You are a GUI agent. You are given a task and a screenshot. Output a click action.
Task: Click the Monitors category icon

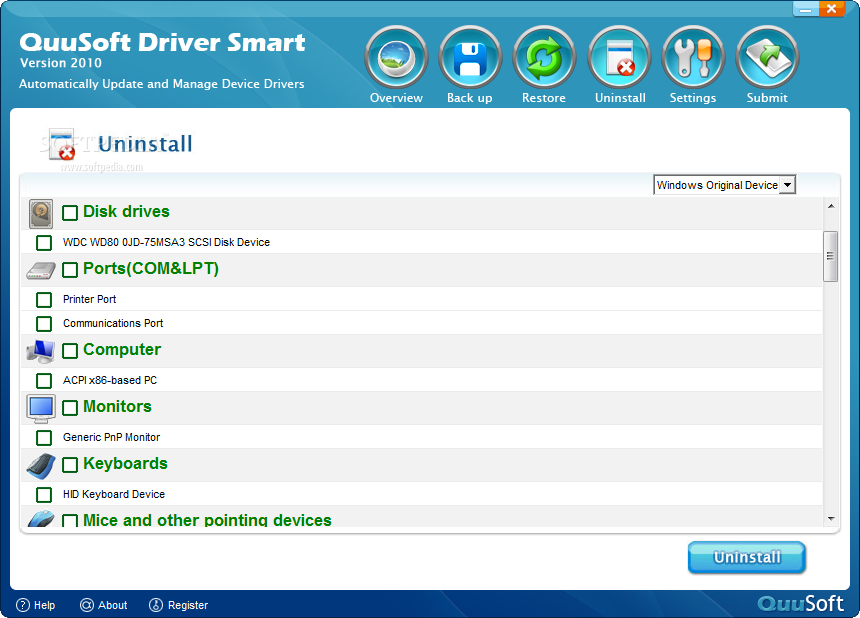41,409
